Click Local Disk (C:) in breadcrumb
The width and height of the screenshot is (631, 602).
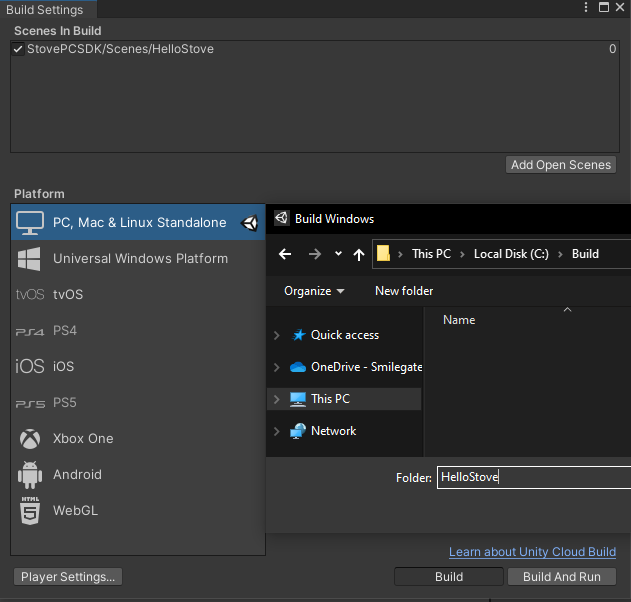click(511, 254)
